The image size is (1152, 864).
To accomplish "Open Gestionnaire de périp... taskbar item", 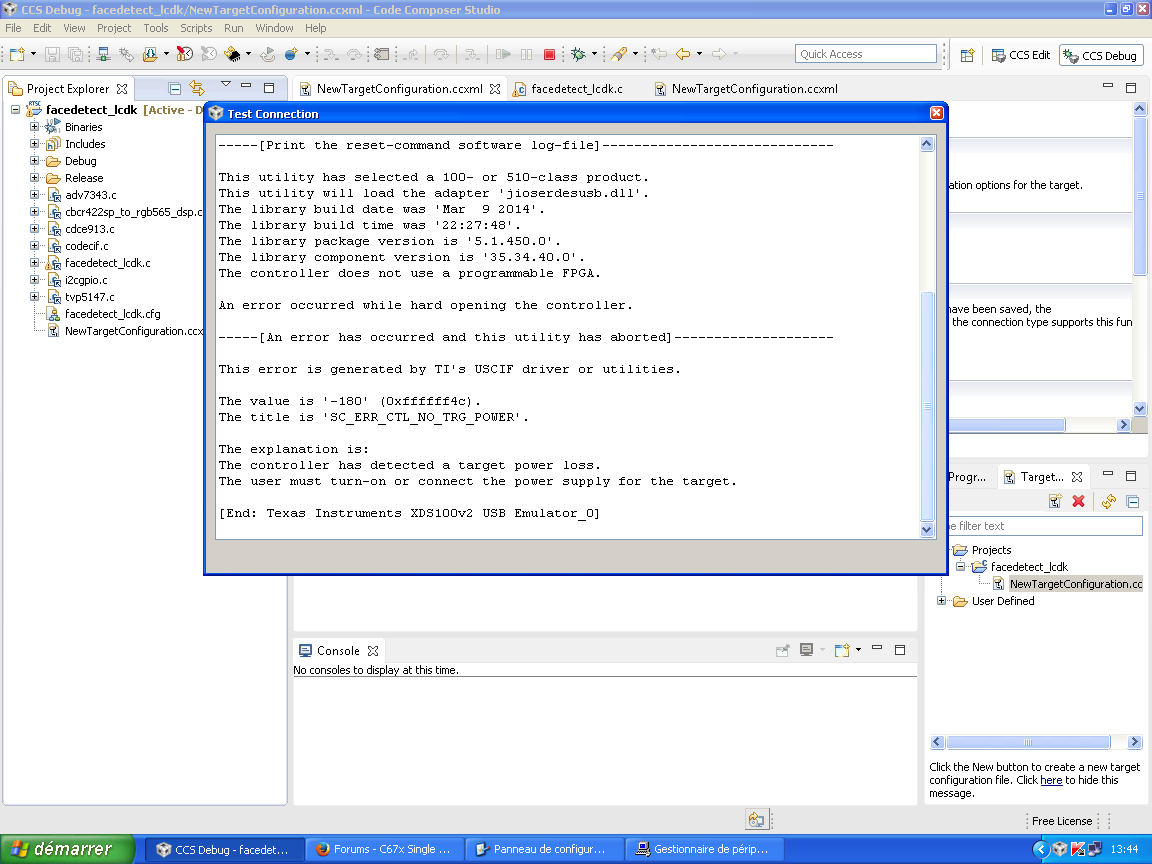I will (704, 849).
